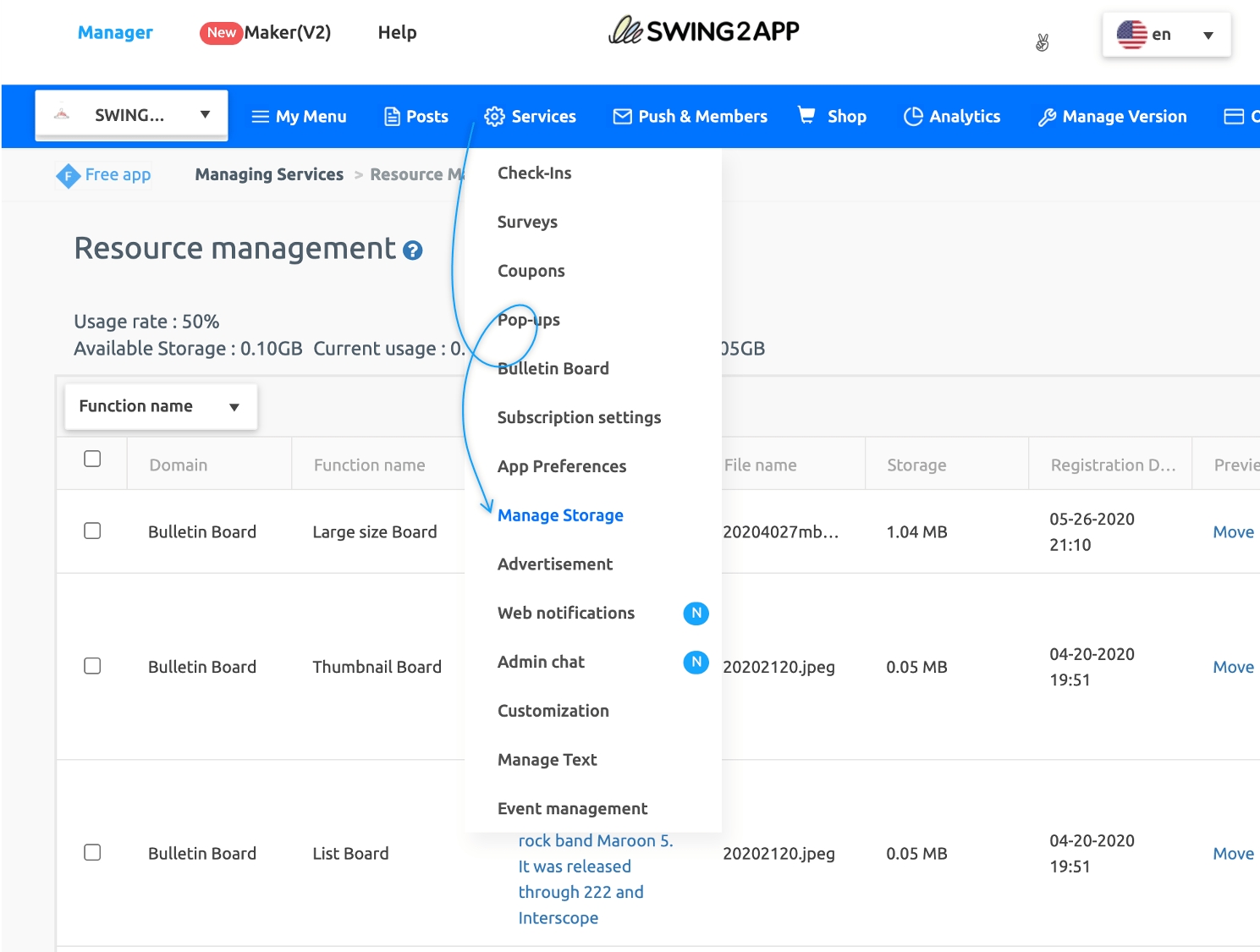Click the Domain column header
This screenshot has height=952, width=1260.
coord(179,465)
